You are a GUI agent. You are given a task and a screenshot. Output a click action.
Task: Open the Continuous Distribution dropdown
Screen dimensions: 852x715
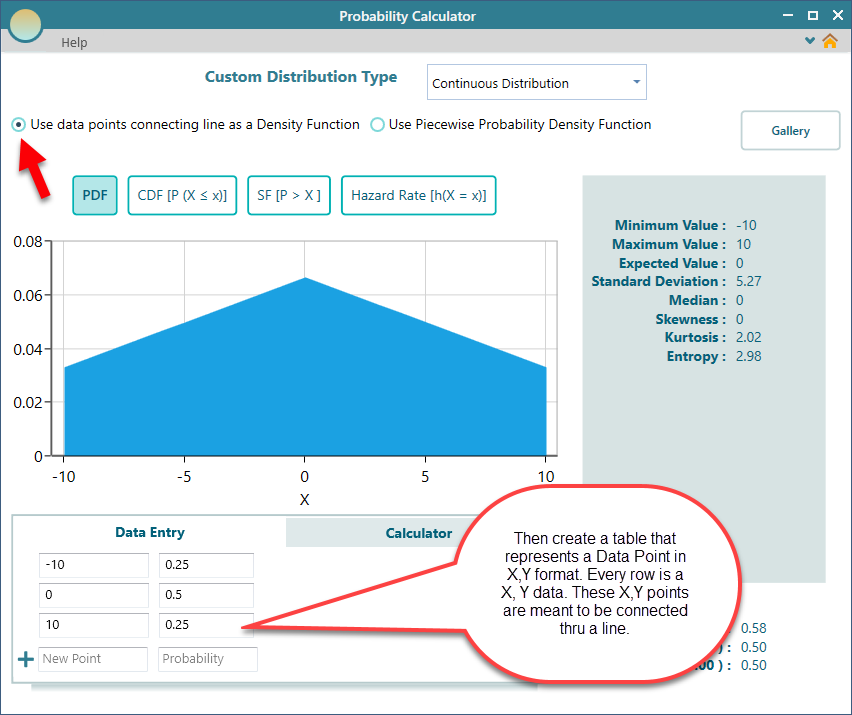tap(536, 82)
